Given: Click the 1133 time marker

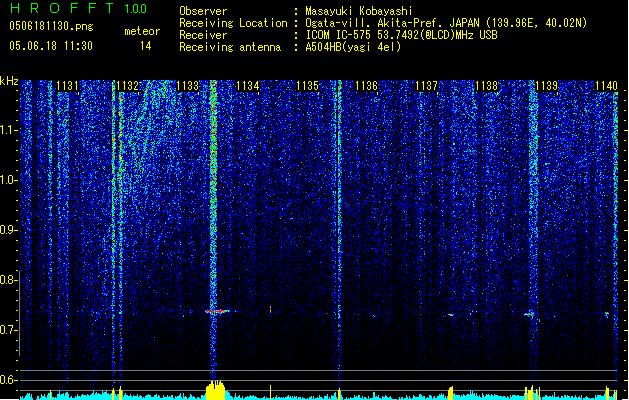Looking at the screenshot, I should pos(187,86).
